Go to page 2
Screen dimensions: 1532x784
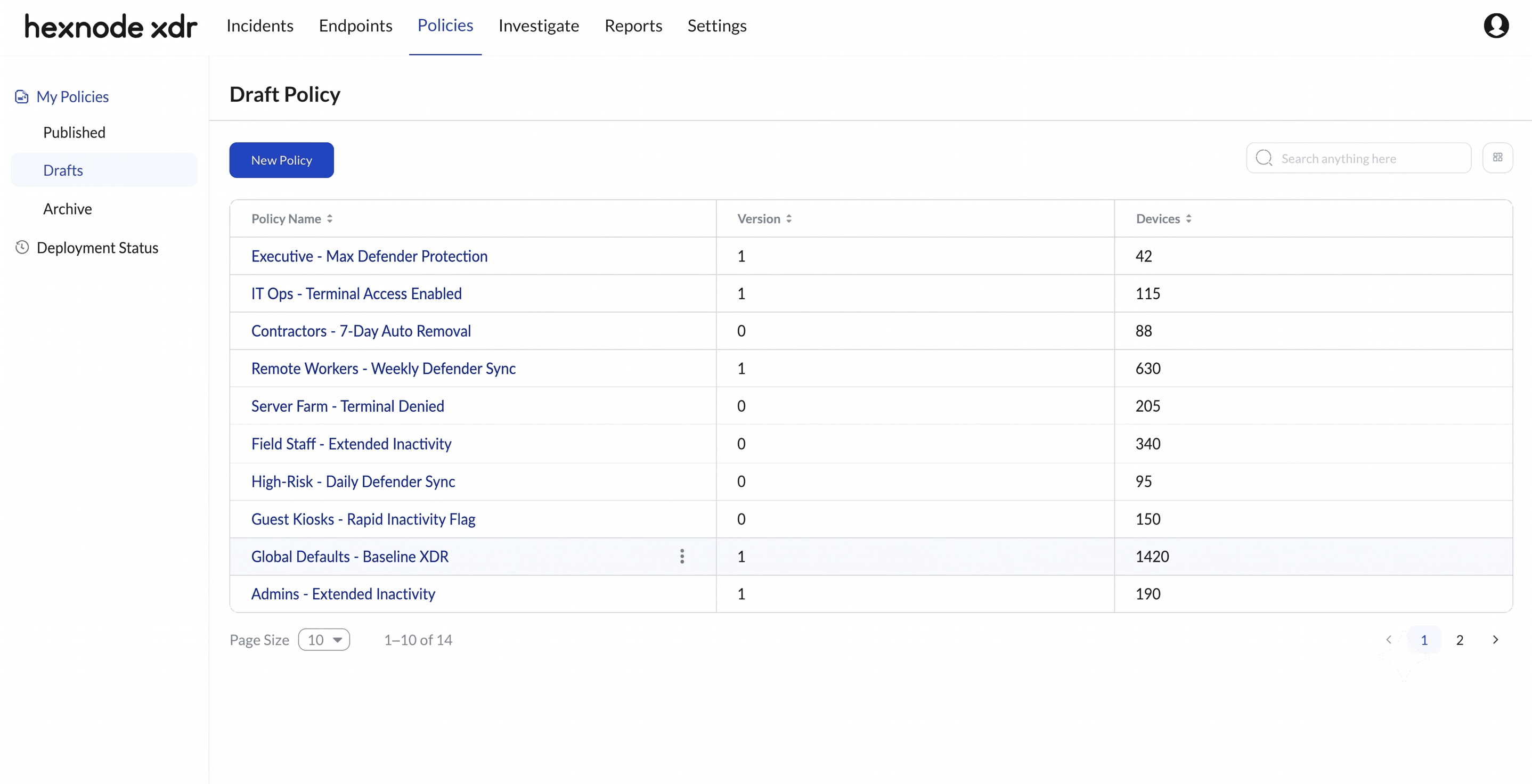1460,640
